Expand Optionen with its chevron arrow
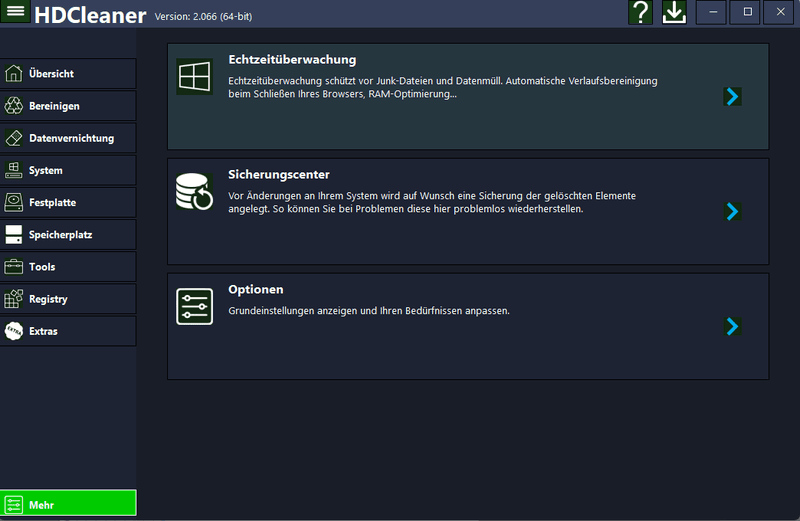 coord(732,326)
